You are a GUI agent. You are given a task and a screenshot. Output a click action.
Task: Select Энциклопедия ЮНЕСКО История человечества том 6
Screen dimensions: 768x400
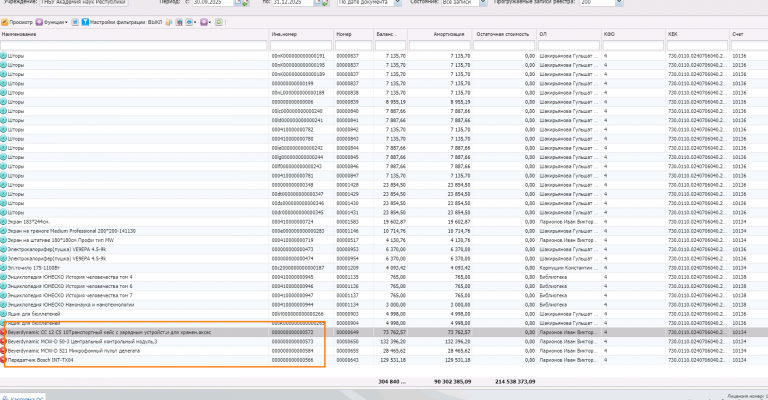pyautogui.click(x=384, y=286)
